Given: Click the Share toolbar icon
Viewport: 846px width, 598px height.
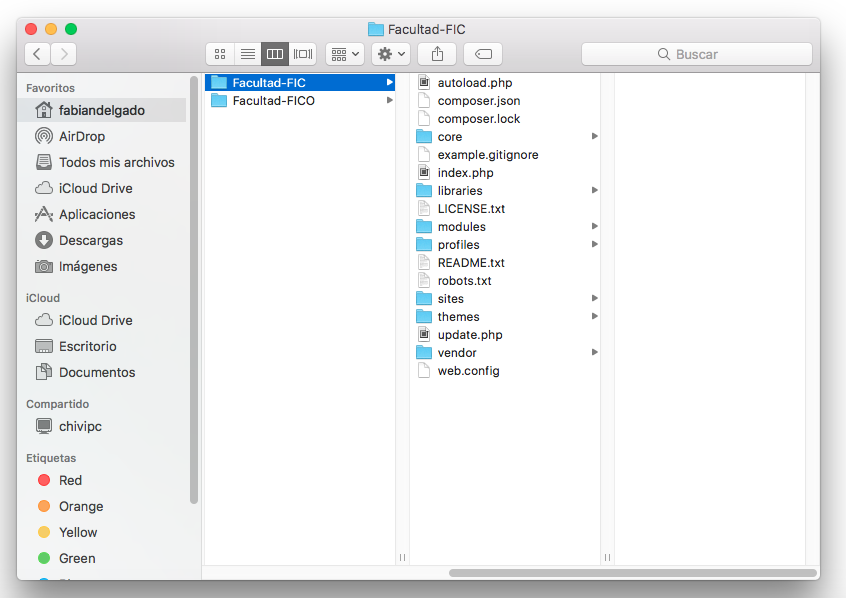Looking at the screenshot, I should (x=437, y=54).
